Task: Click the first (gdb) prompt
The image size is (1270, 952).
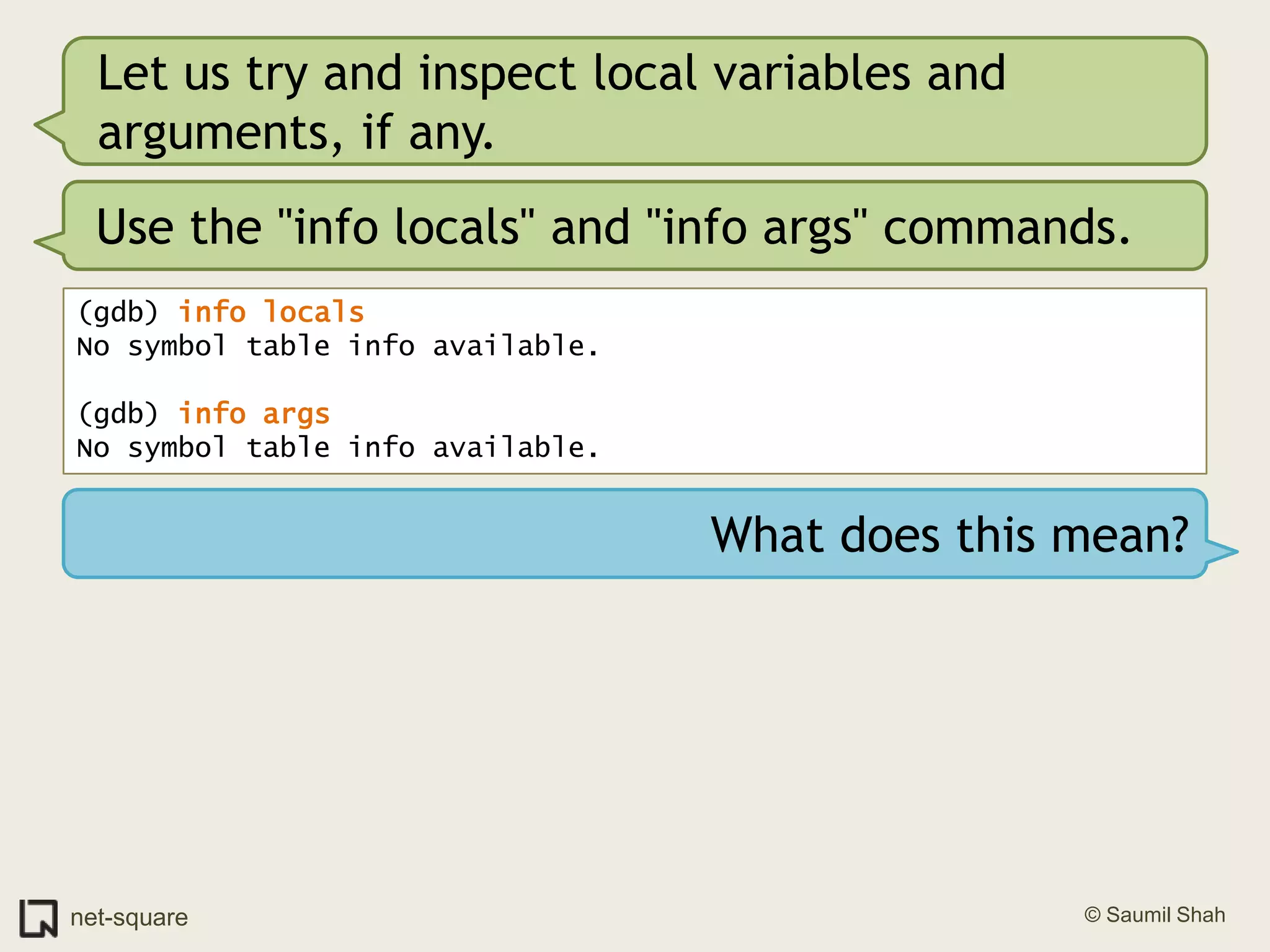Action: point(118,312)
